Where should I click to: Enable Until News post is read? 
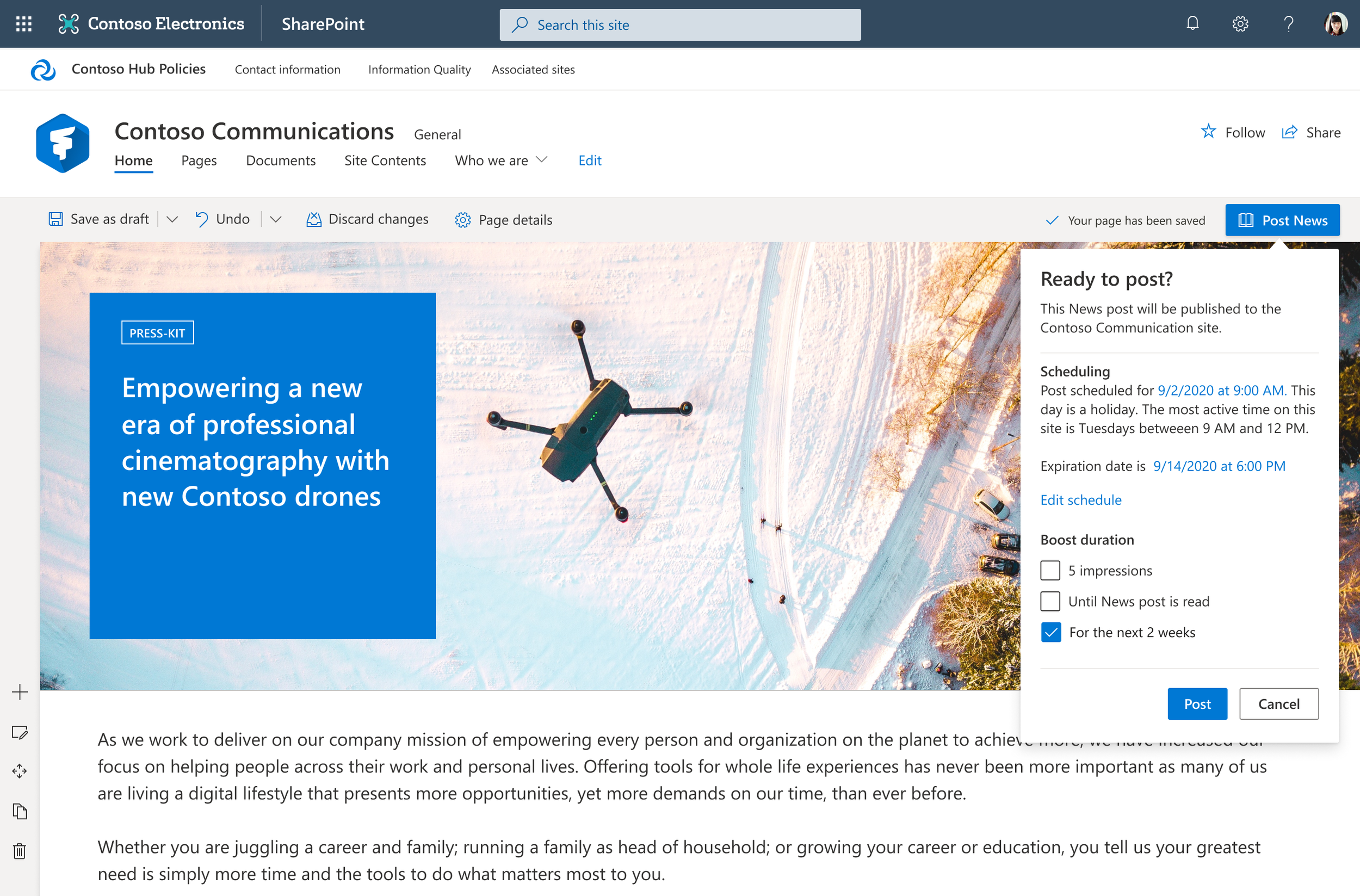(x=1050, y=601)
